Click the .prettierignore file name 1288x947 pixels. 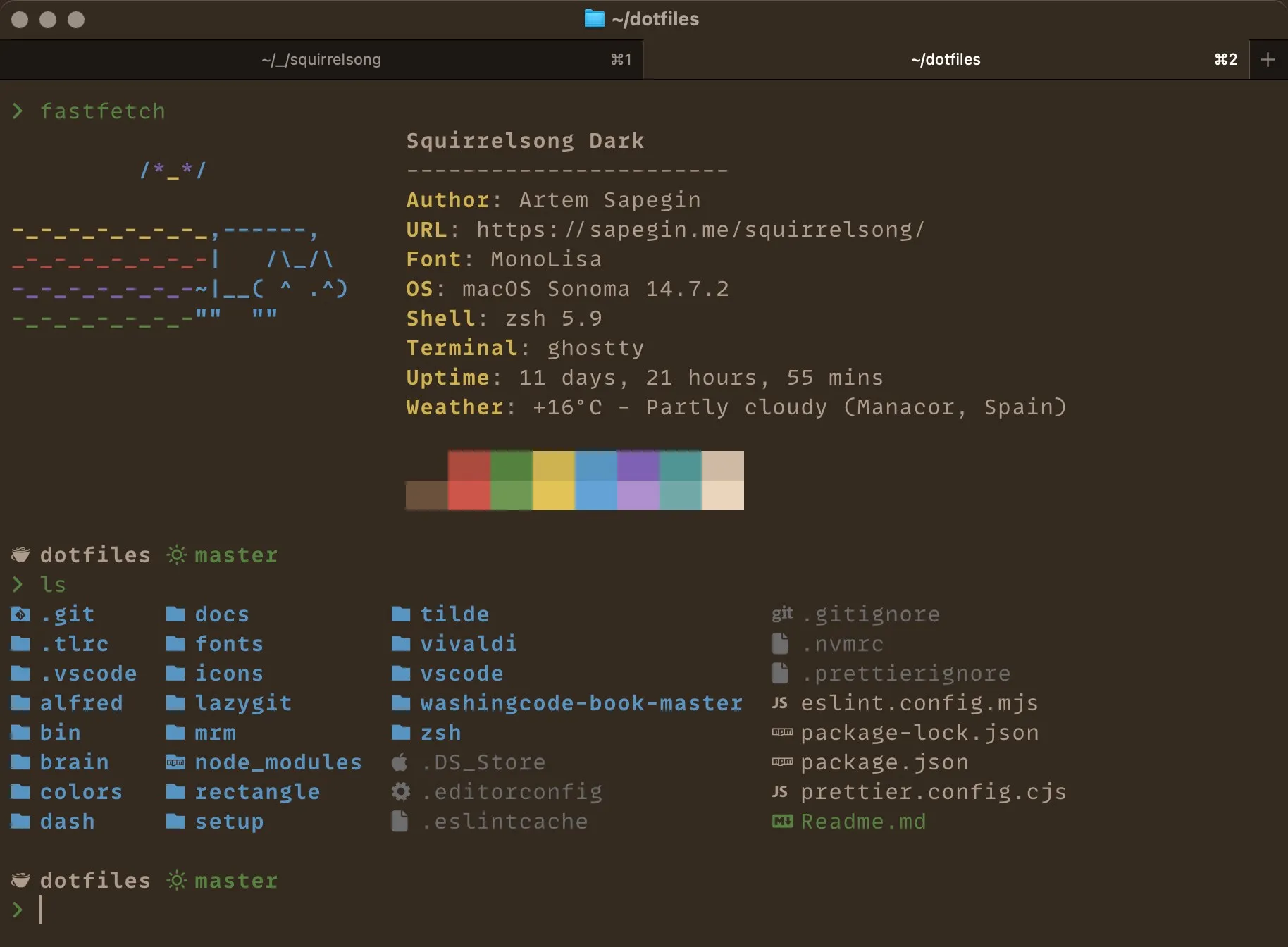pyautogui.click(x=905, y=674)
